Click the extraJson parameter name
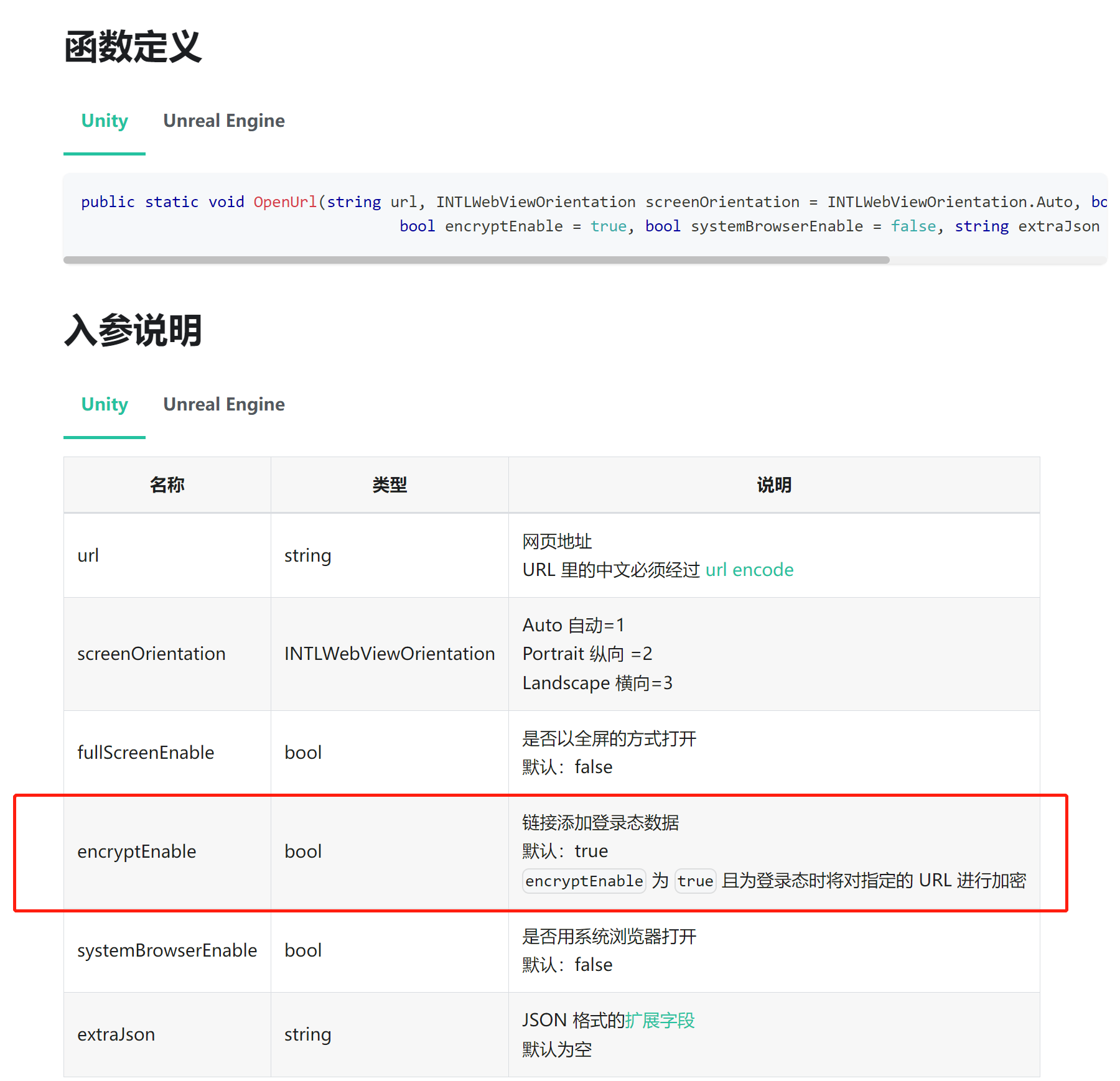 click(x=116, y=1034)
